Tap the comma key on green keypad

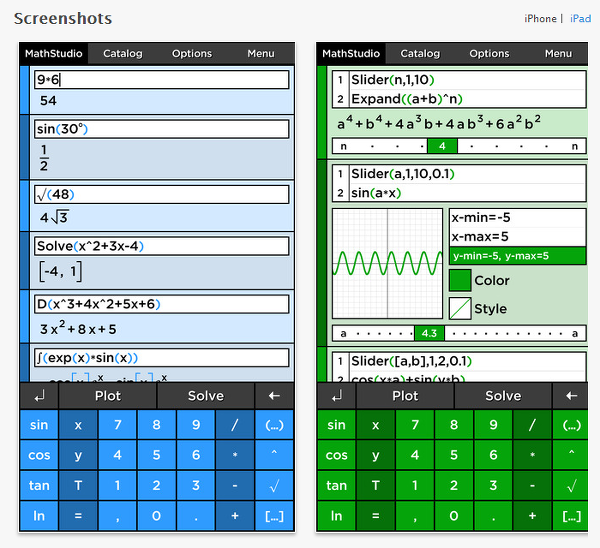click(415, 516)
